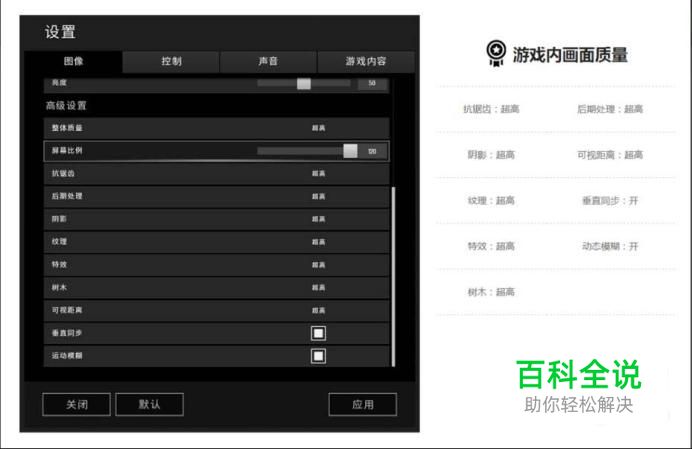692x449 pixels.
Task: Click the 游戏内画面质量 heading text
Action: pos(570,55)
